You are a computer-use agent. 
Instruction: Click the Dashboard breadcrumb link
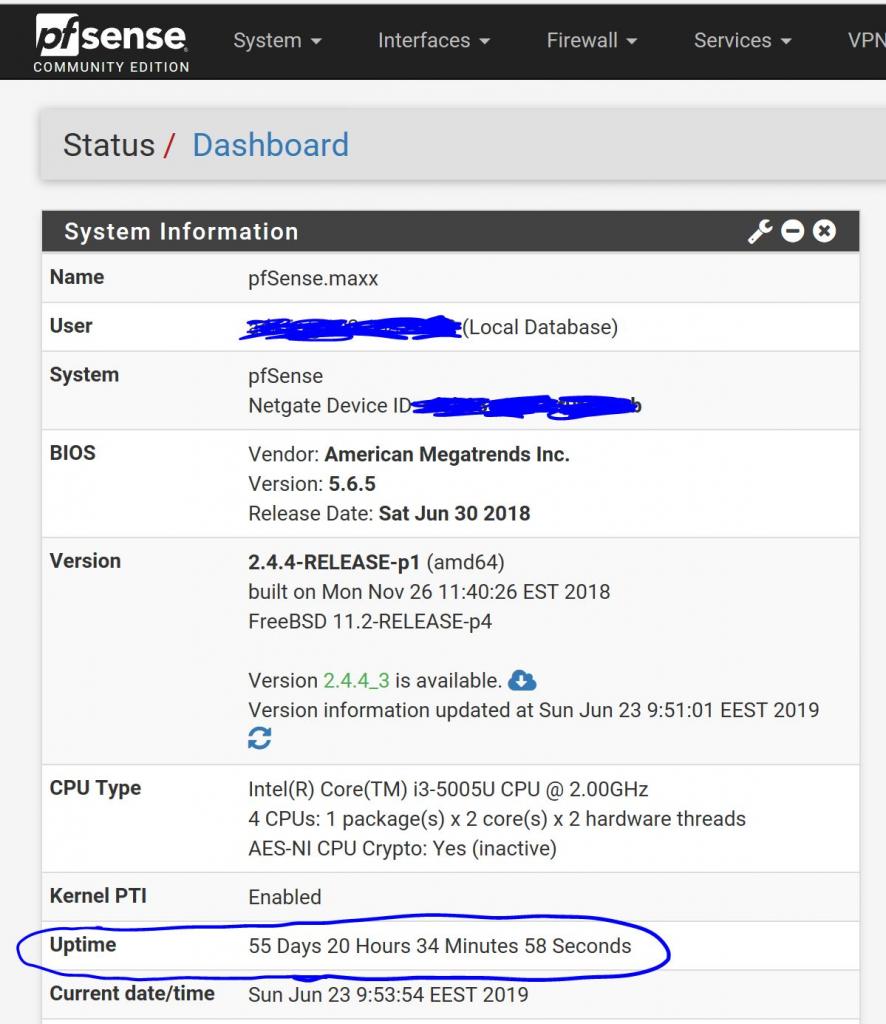(270, 145)
